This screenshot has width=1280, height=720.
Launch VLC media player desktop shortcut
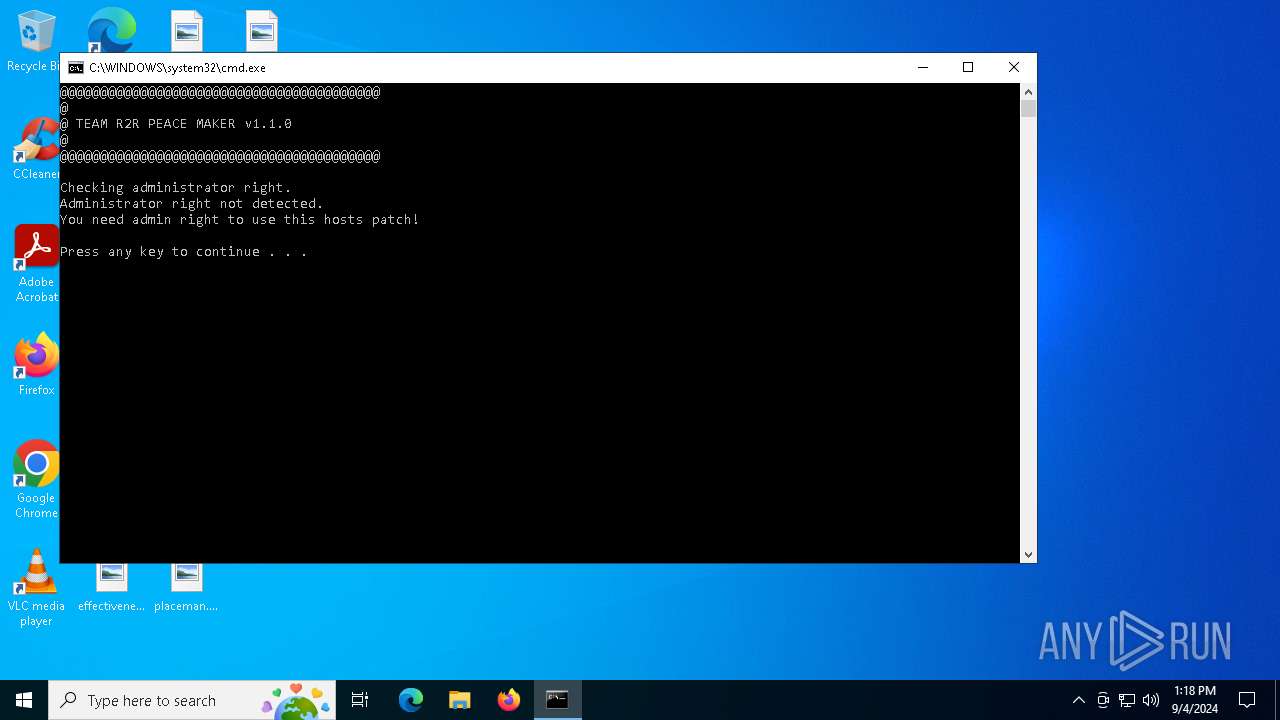[x=36, y=588]
